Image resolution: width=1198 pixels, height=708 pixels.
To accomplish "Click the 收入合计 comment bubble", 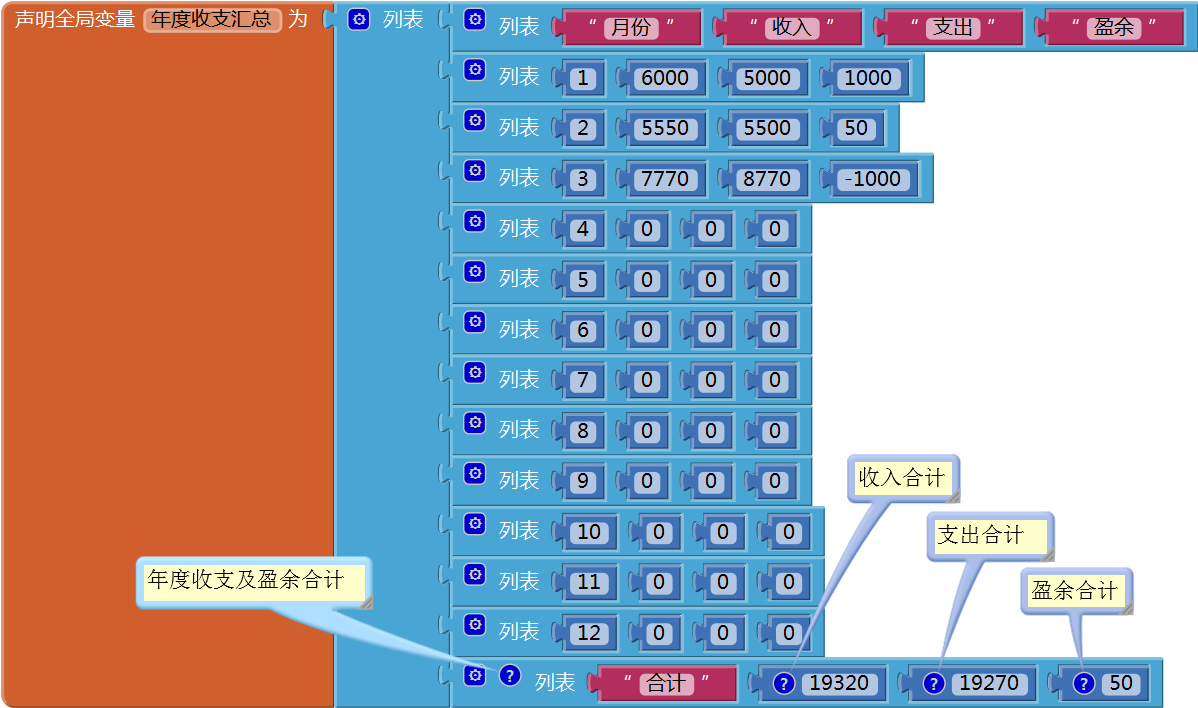I will pyautogui.click(x=903, y=478).
